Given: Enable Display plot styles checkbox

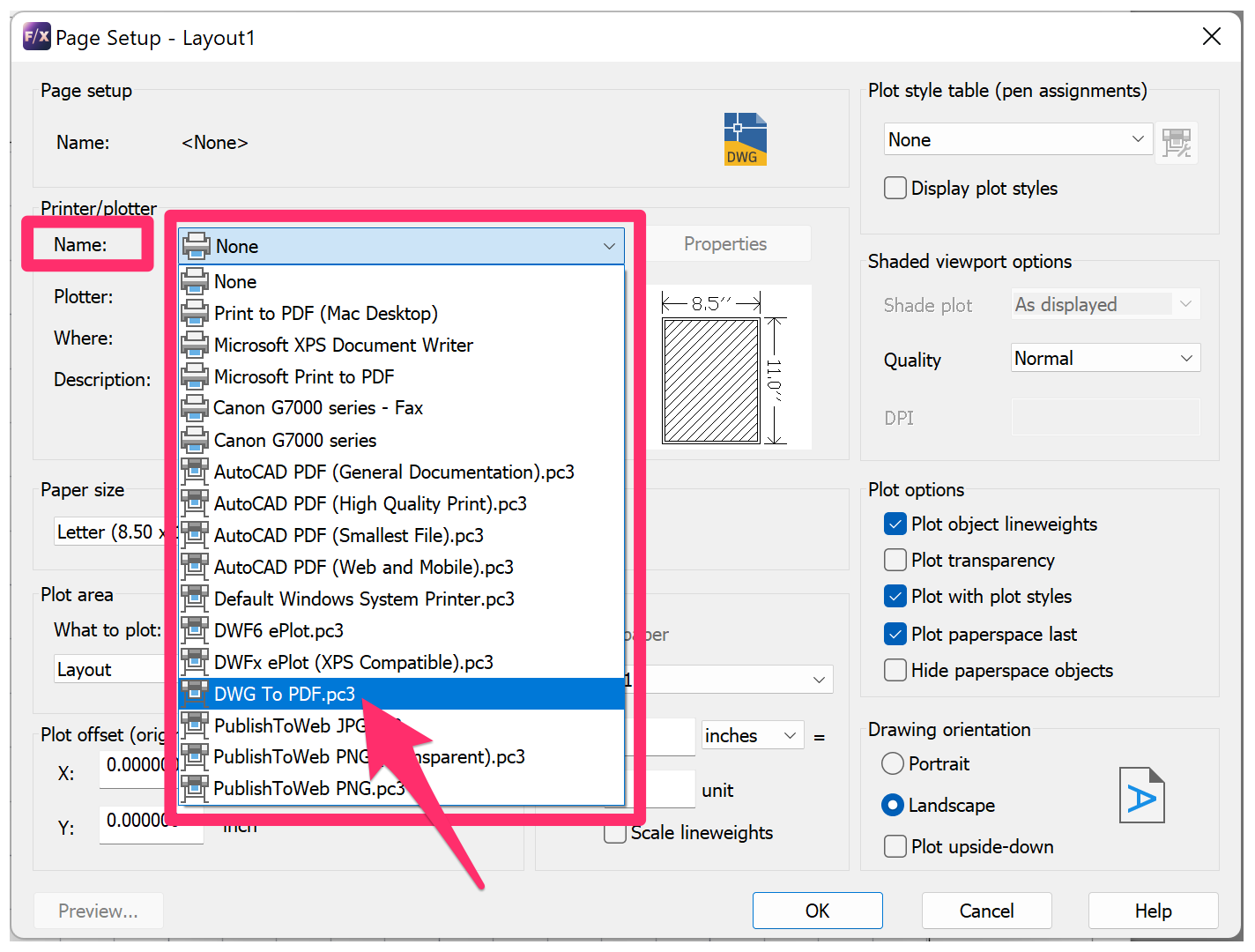Looking at the screenshot, I should point(895,189).
